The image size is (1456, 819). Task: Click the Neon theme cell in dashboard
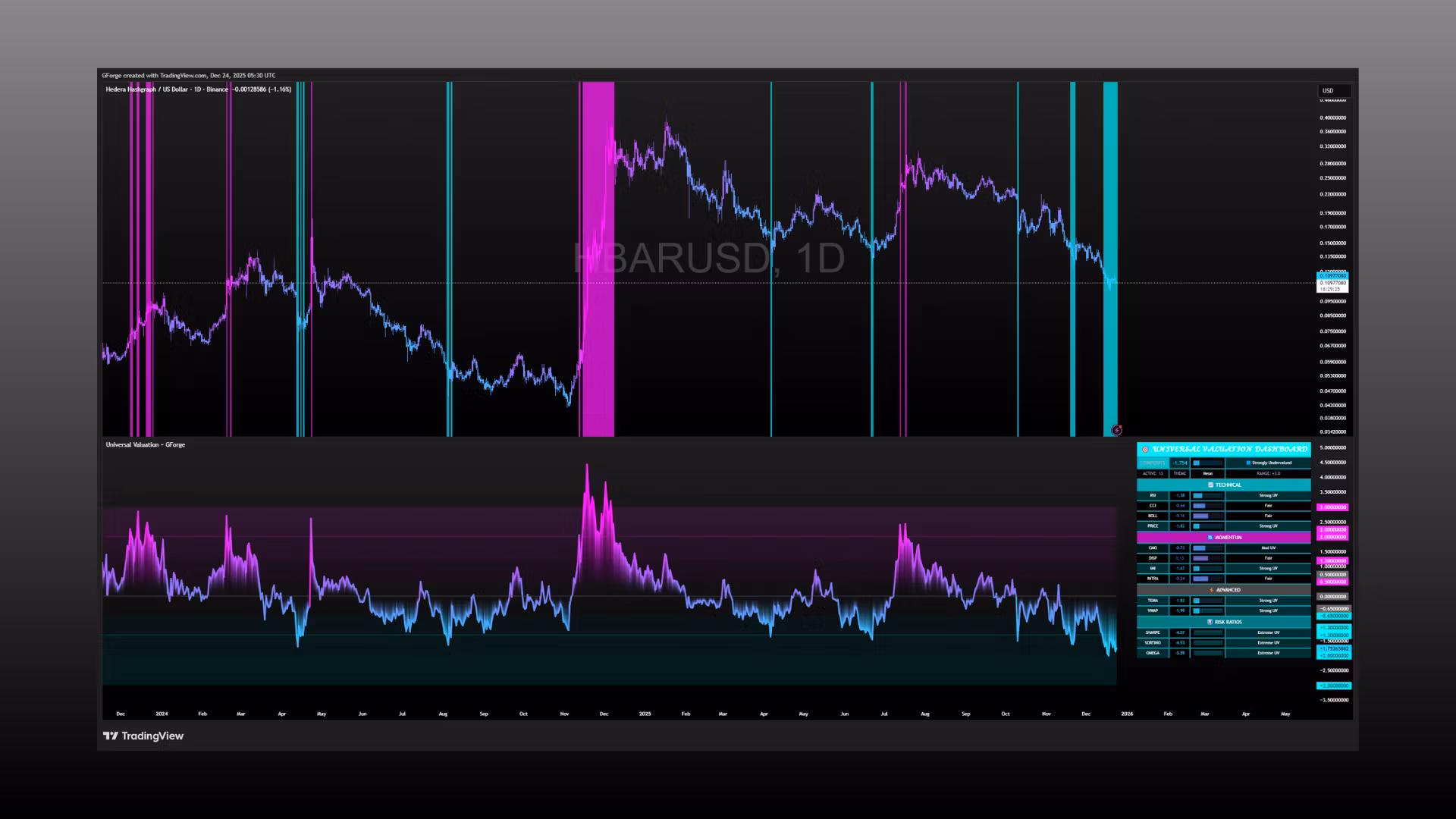pos(1208,473)
